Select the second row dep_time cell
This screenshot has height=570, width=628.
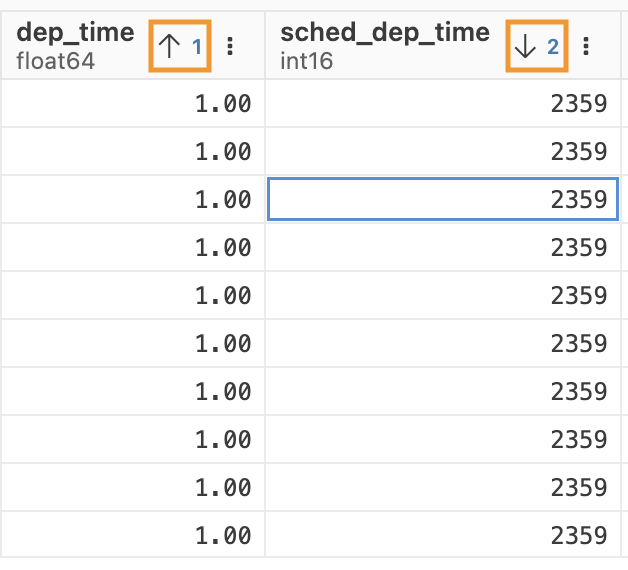click(x=133, y=151)
